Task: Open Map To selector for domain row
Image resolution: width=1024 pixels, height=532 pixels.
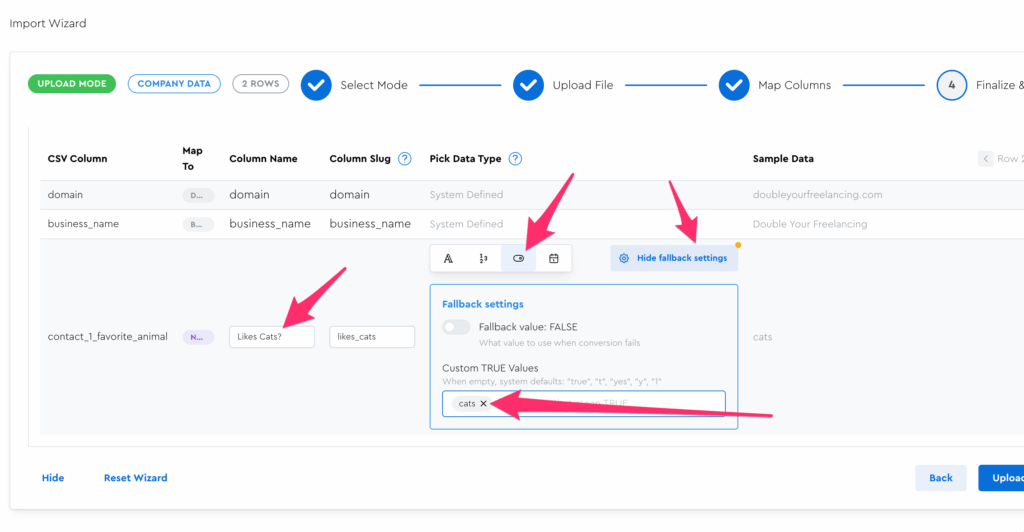Action: [x=198, y=195]
